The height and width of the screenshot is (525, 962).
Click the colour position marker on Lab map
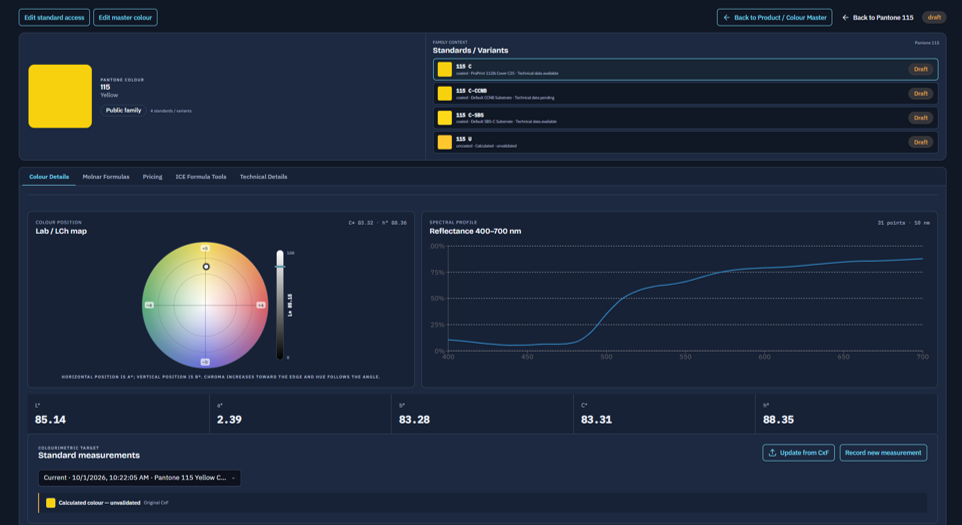coord(206,267)
